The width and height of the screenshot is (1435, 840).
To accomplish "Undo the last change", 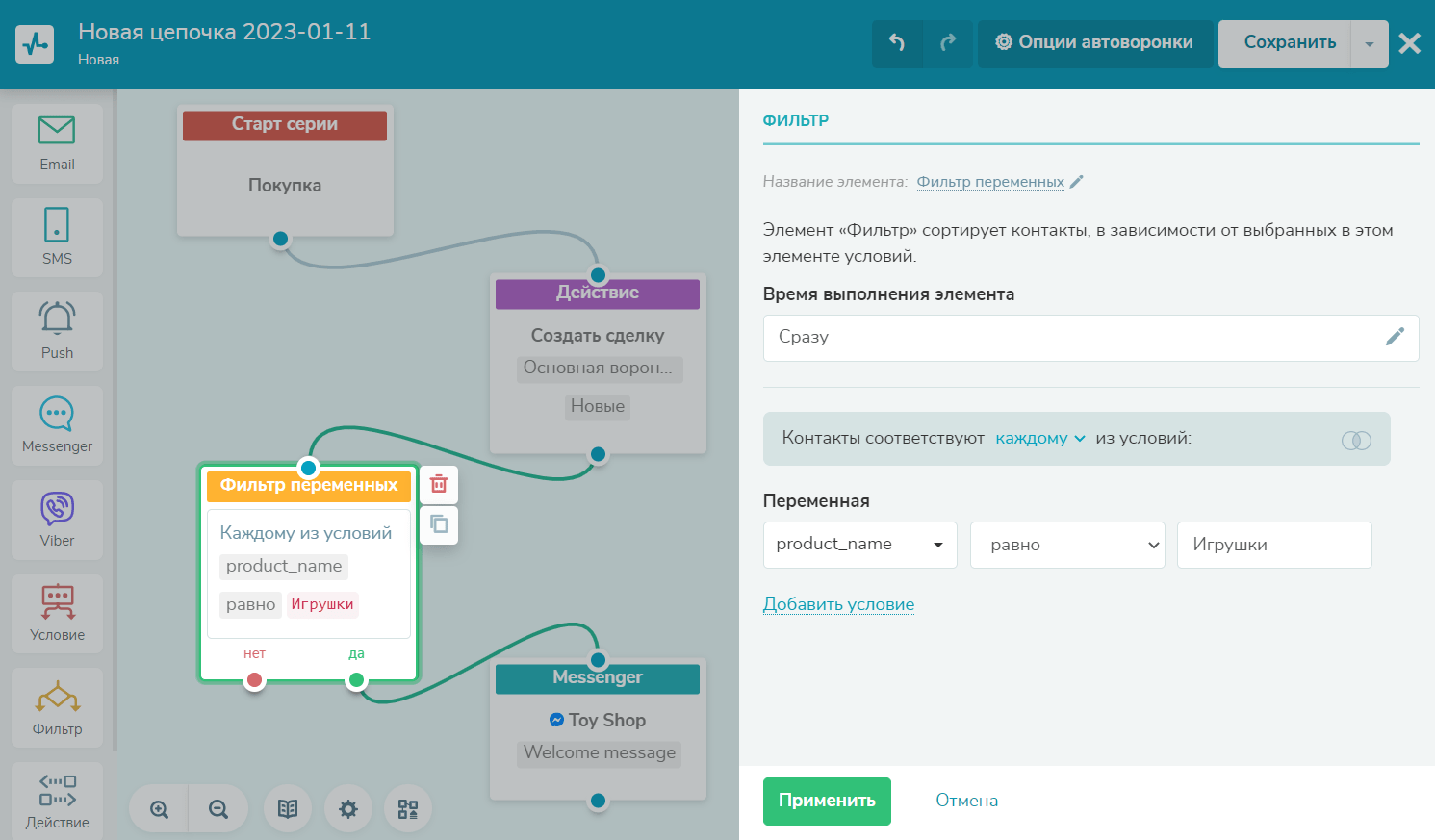I will (897, 43).
